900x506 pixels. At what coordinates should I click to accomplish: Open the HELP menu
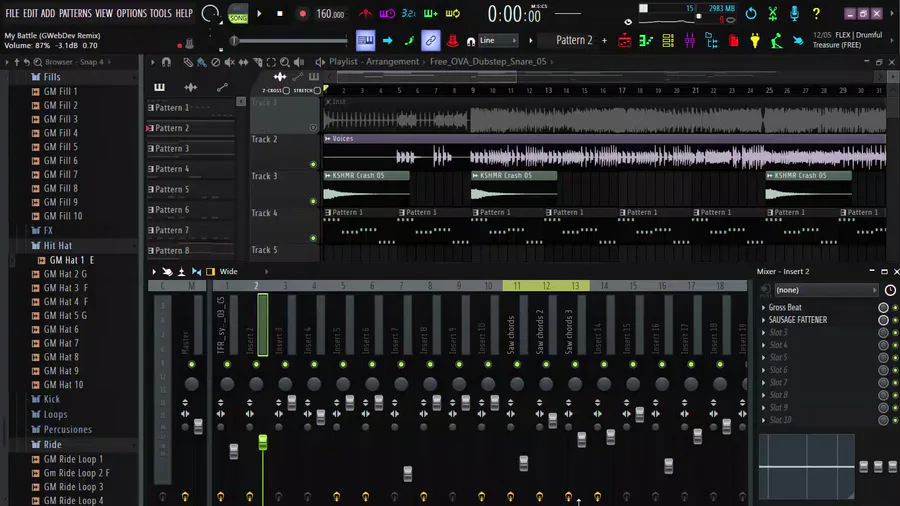point(184,13)
